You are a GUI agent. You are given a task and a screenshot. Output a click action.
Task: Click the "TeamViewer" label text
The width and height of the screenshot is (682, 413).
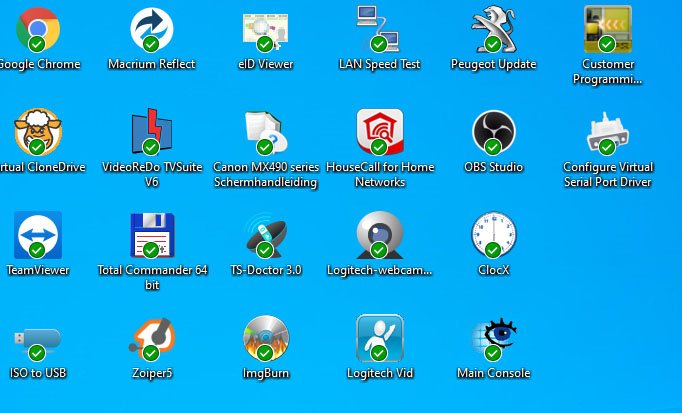click(x=38, y=270)
